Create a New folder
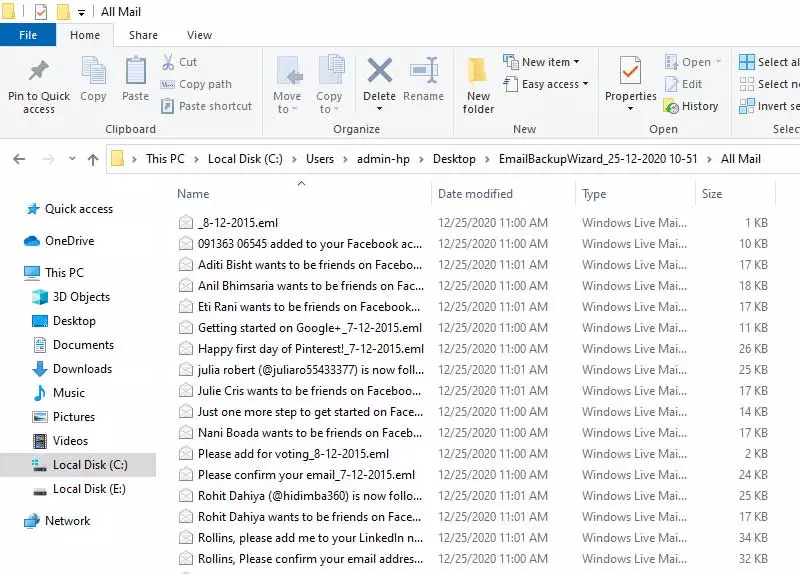The width and height of the screenshot is (800, 574). coord(479,85)
